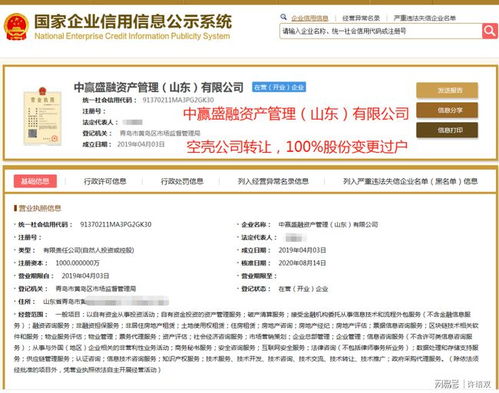
Task: Click the credit code value under 营业执照信息
Action: (x=116, y=224)
